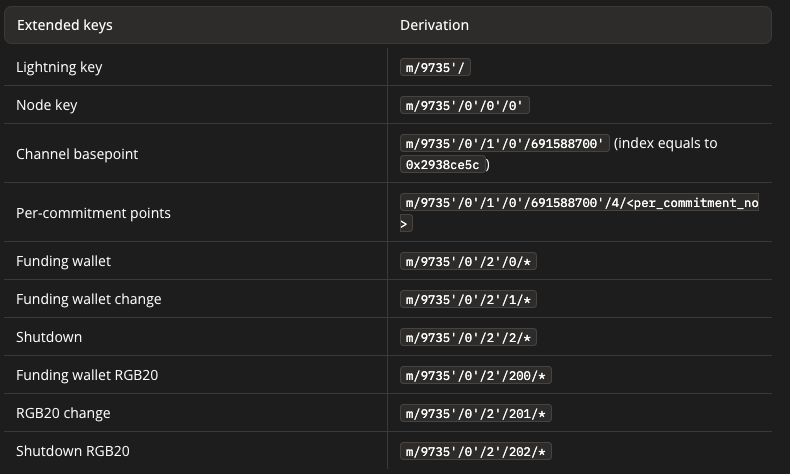
Task: Select the Funding wallet change label
Action: pos(88,299)
